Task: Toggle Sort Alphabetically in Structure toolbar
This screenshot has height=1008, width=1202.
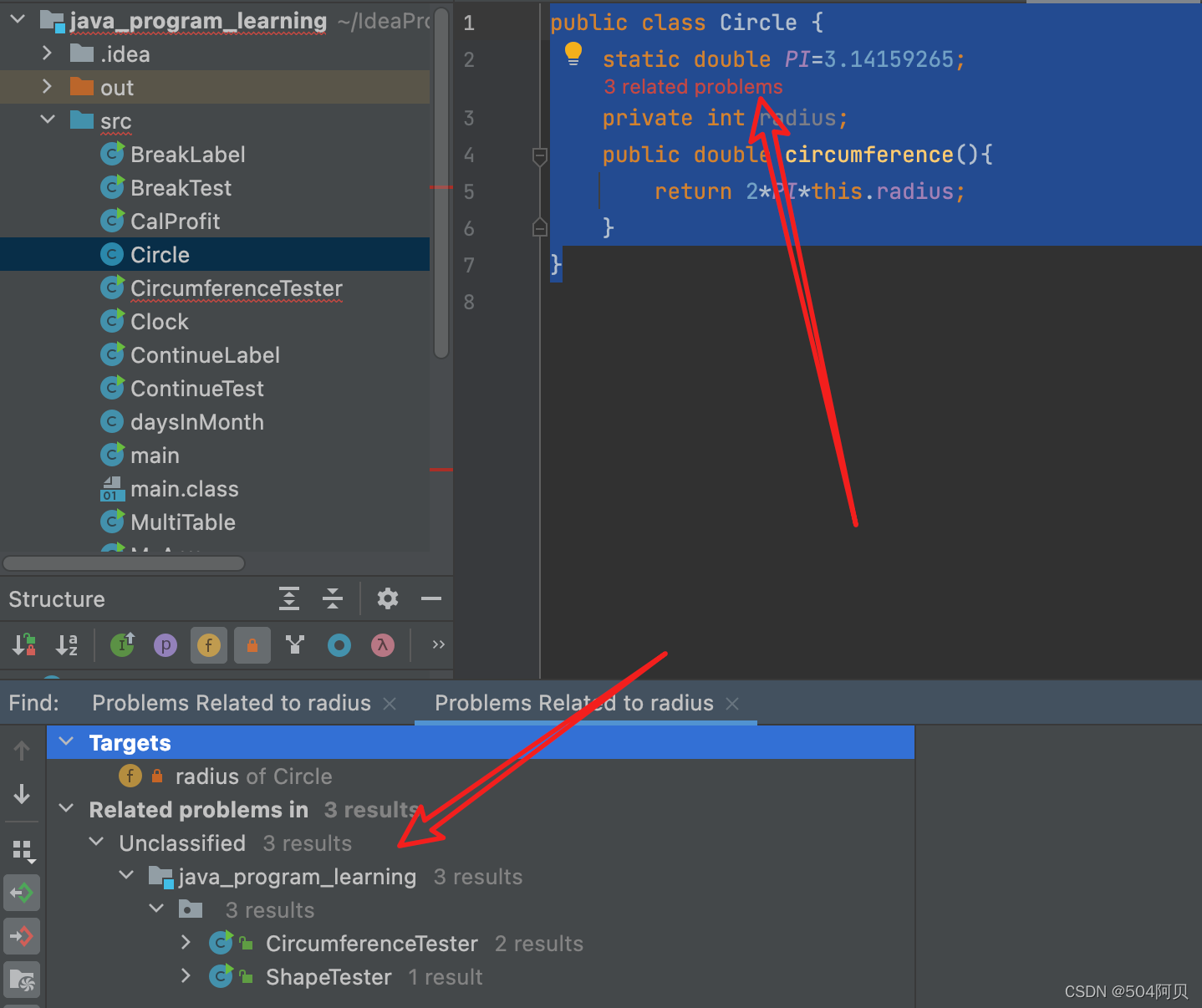Action: tap(67, 644)
